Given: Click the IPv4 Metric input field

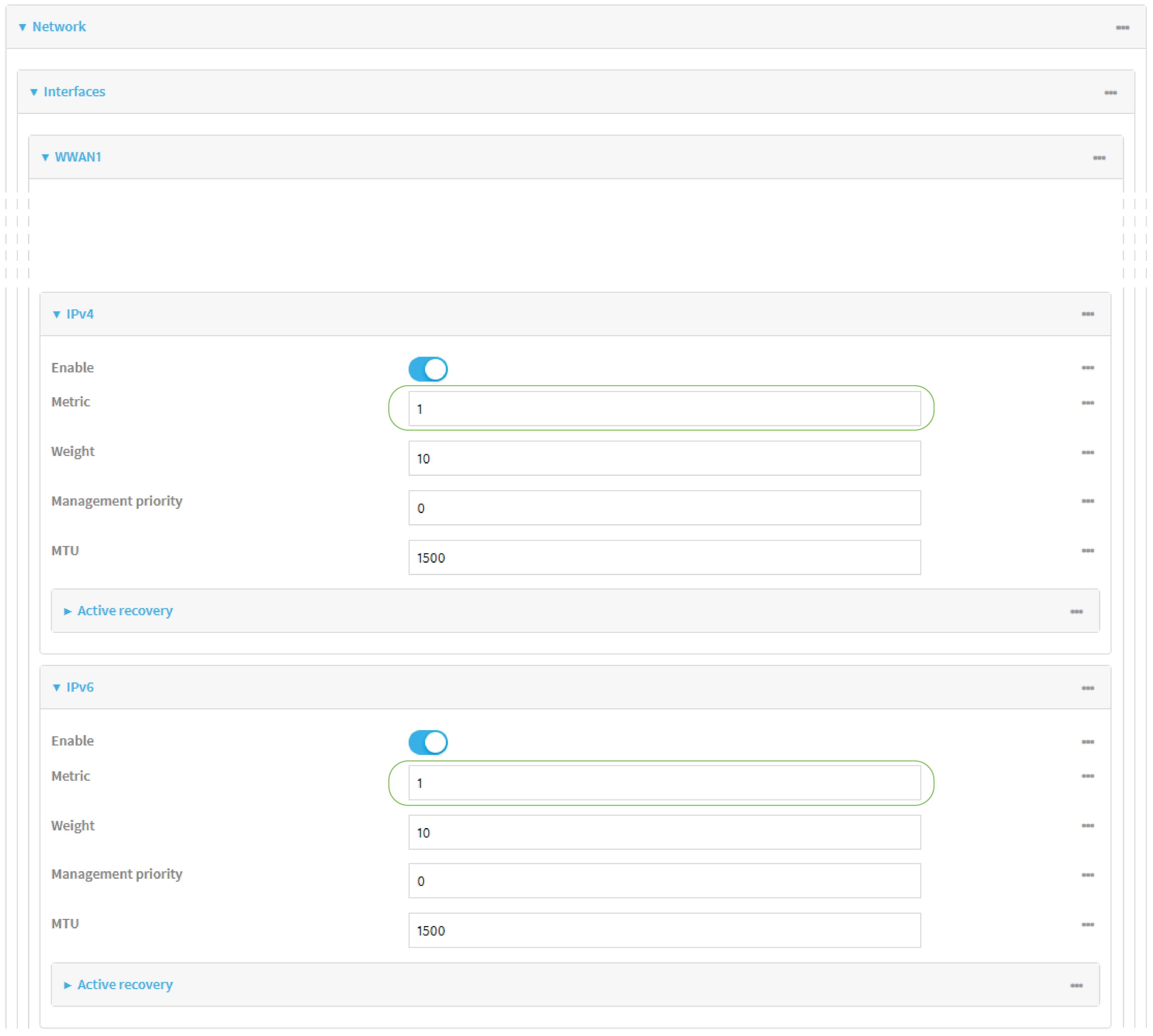Looking at the screenshot, I should click(x=664, y=409).
